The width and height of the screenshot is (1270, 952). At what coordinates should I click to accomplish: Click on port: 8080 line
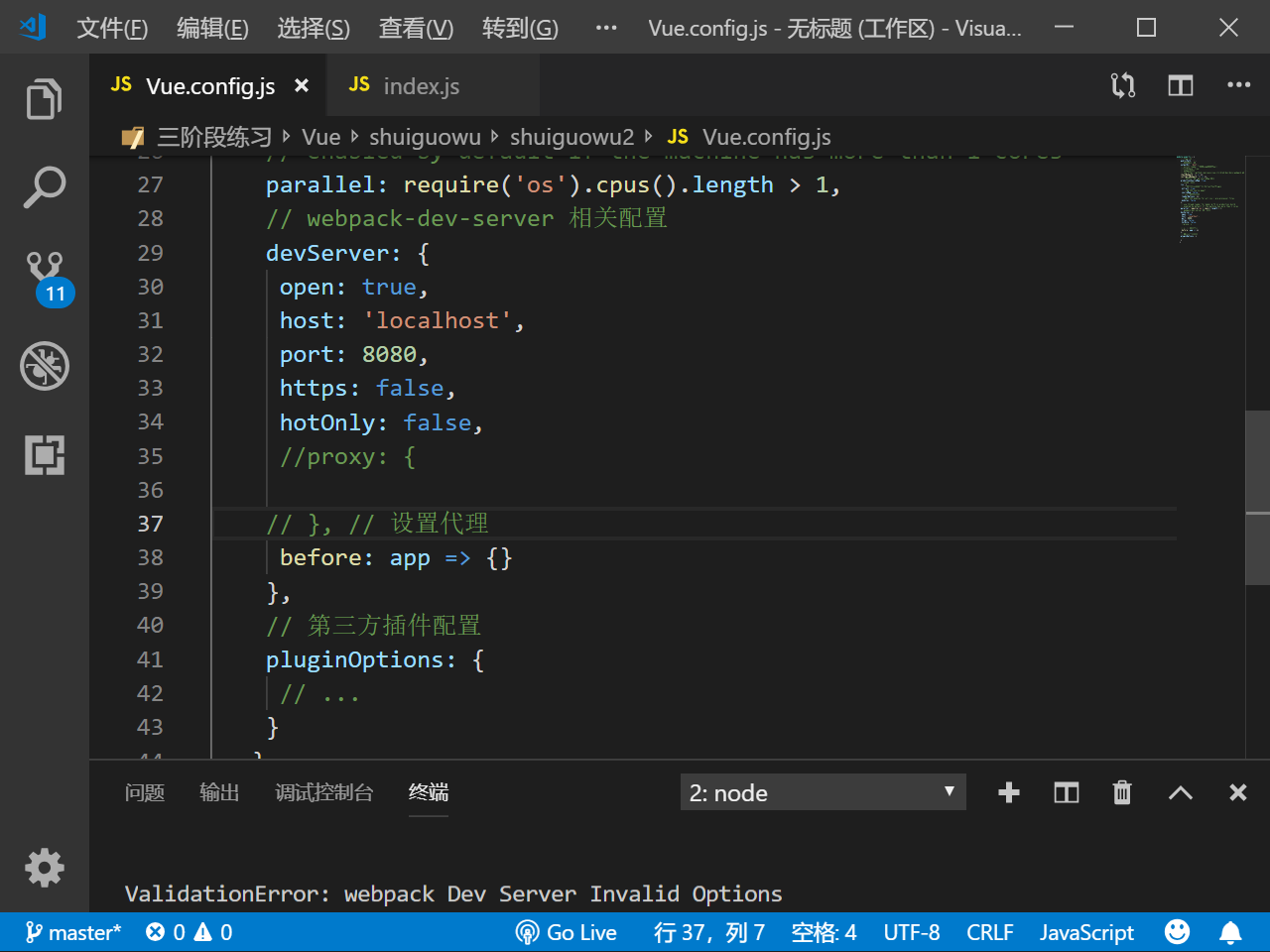click(353, 354)
